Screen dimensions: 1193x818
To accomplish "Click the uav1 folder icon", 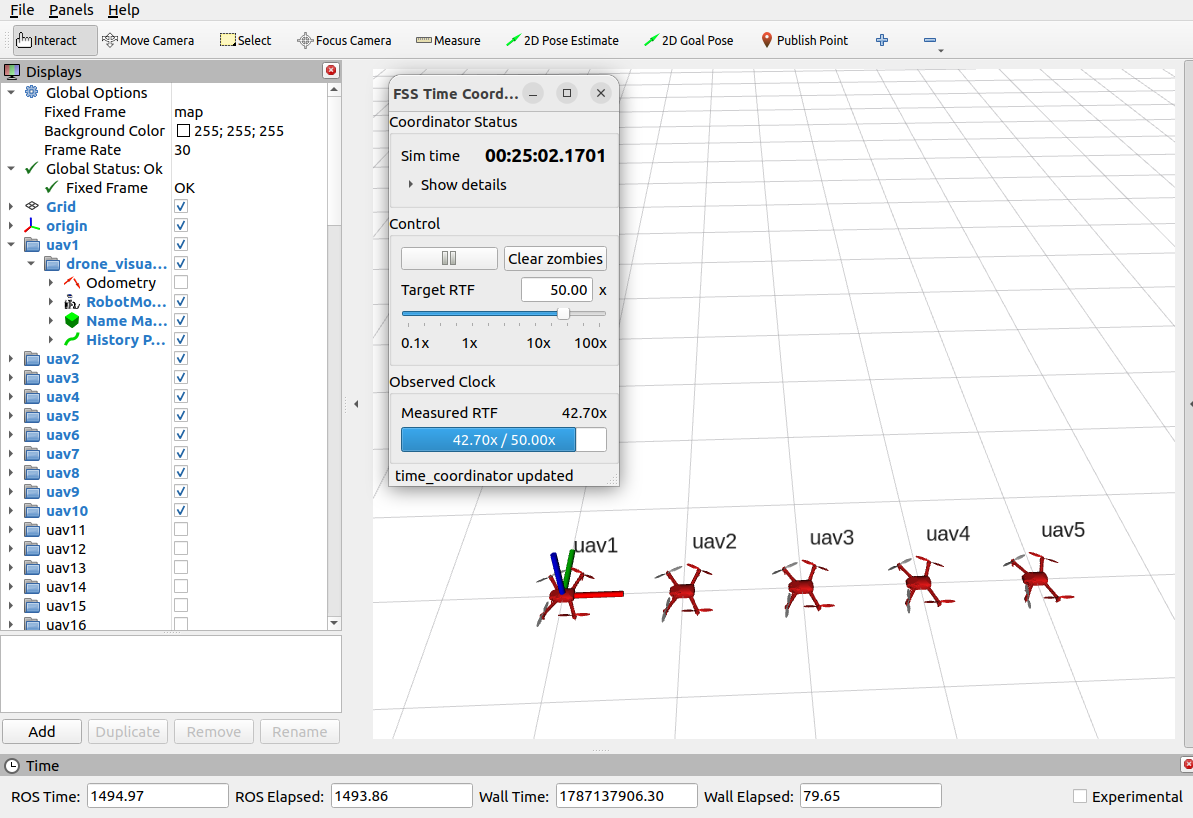I will (x=32, y=244).
